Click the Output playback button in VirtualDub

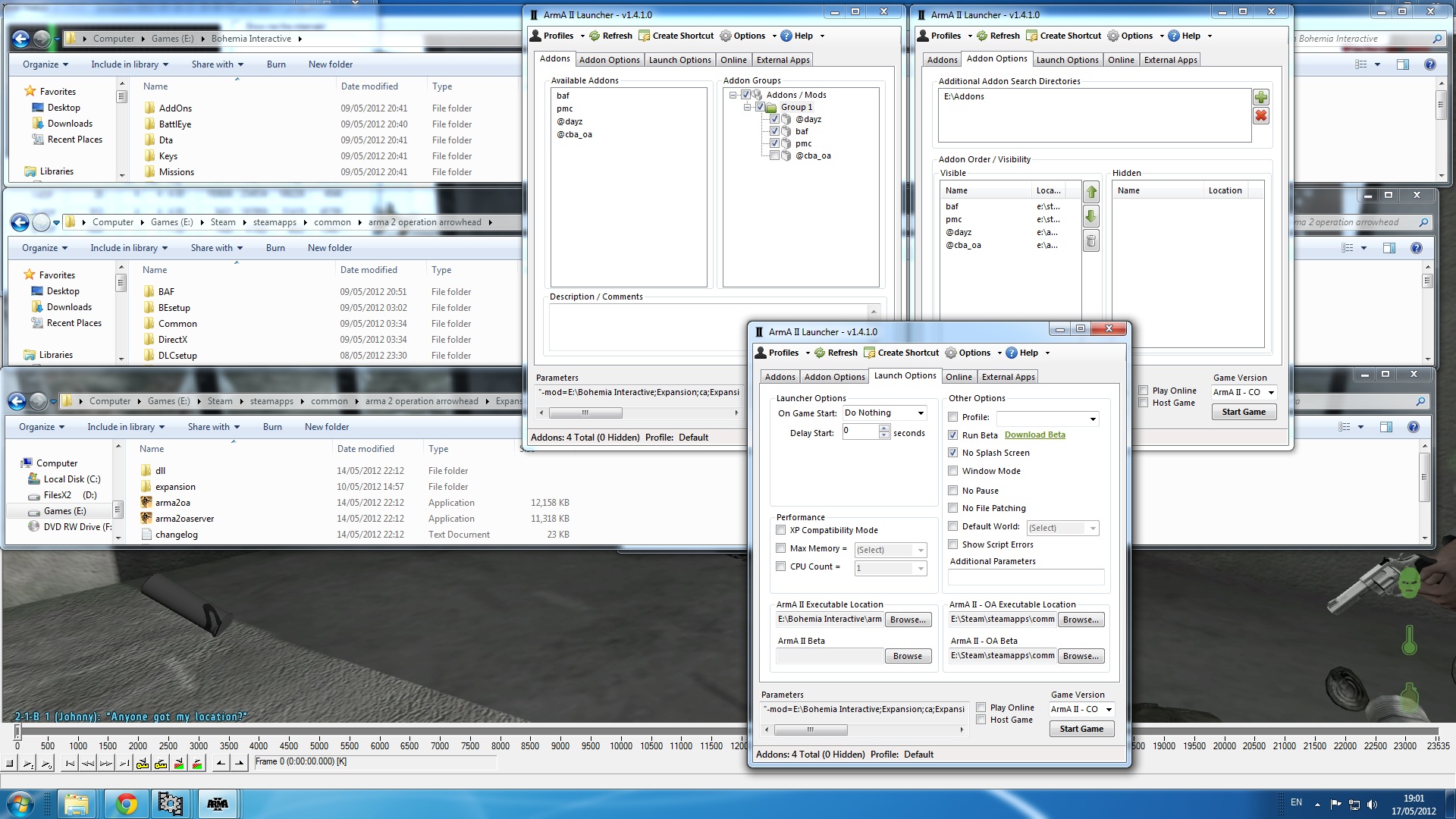point(46,764)
